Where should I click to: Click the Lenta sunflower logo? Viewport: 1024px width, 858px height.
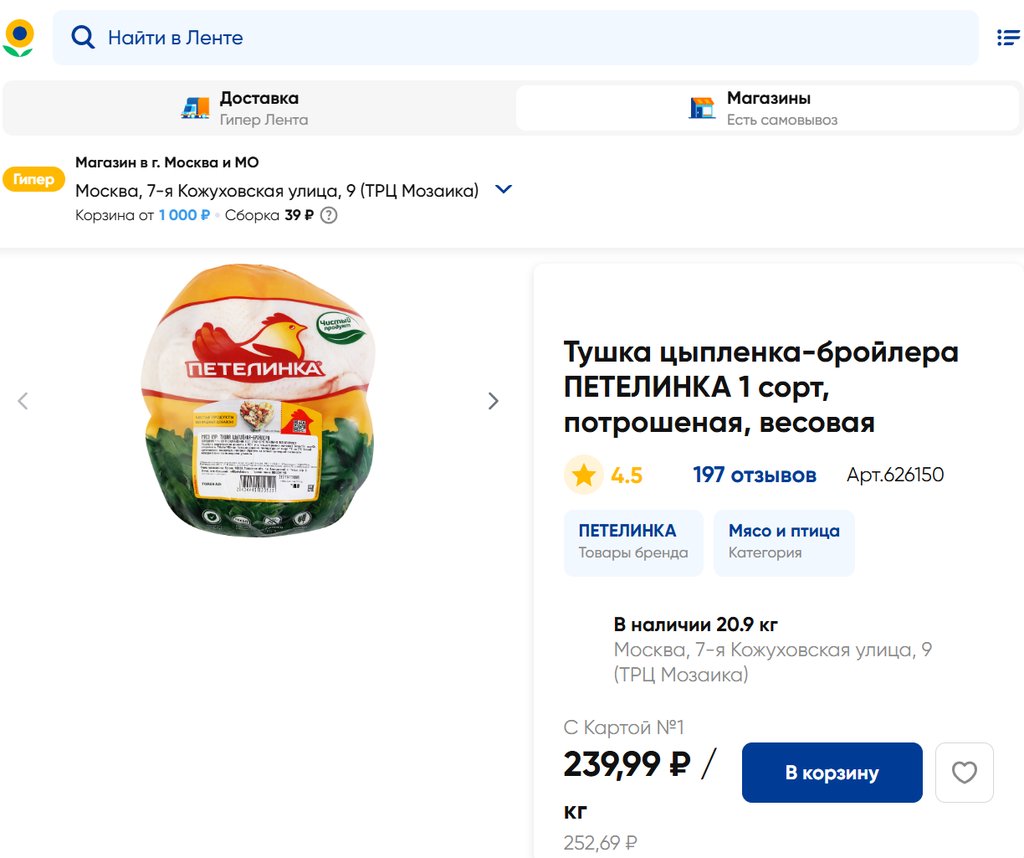[x=19, y=38]
